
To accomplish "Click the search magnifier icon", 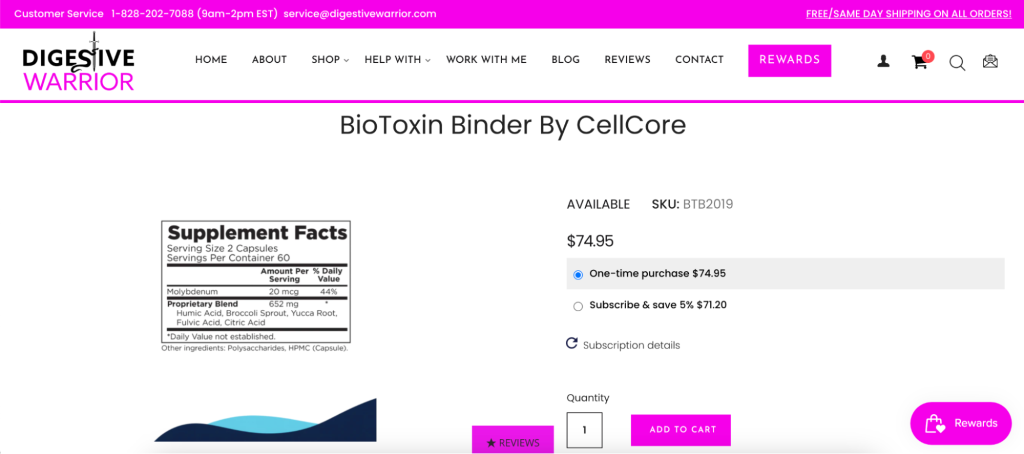I will (x=957, y=63).
